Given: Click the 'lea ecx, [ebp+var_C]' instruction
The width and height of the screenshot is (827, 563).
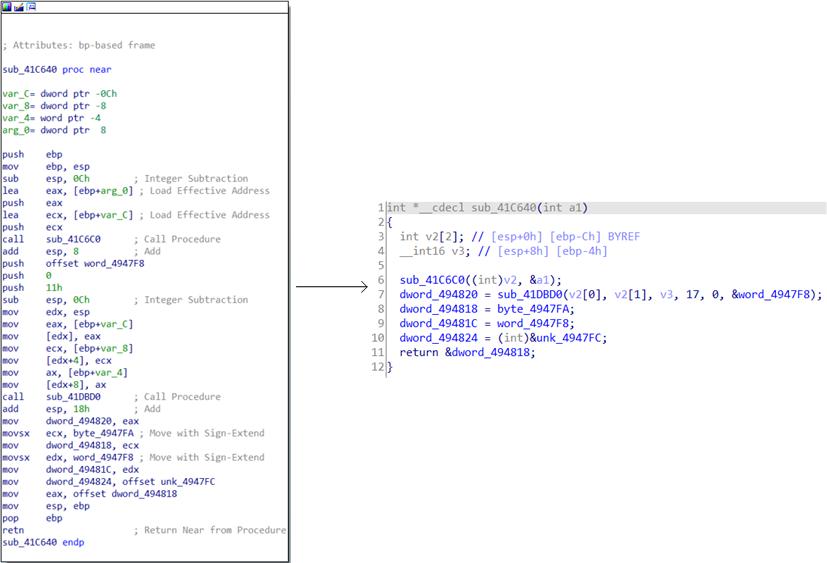Looking at the screenshot, I should (x=68, y=215).
